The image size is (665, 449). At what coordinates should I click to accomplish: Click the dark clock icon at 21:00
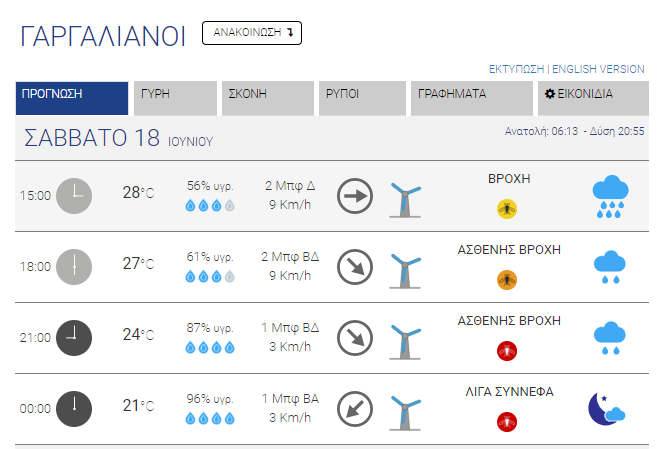point(74,338)
